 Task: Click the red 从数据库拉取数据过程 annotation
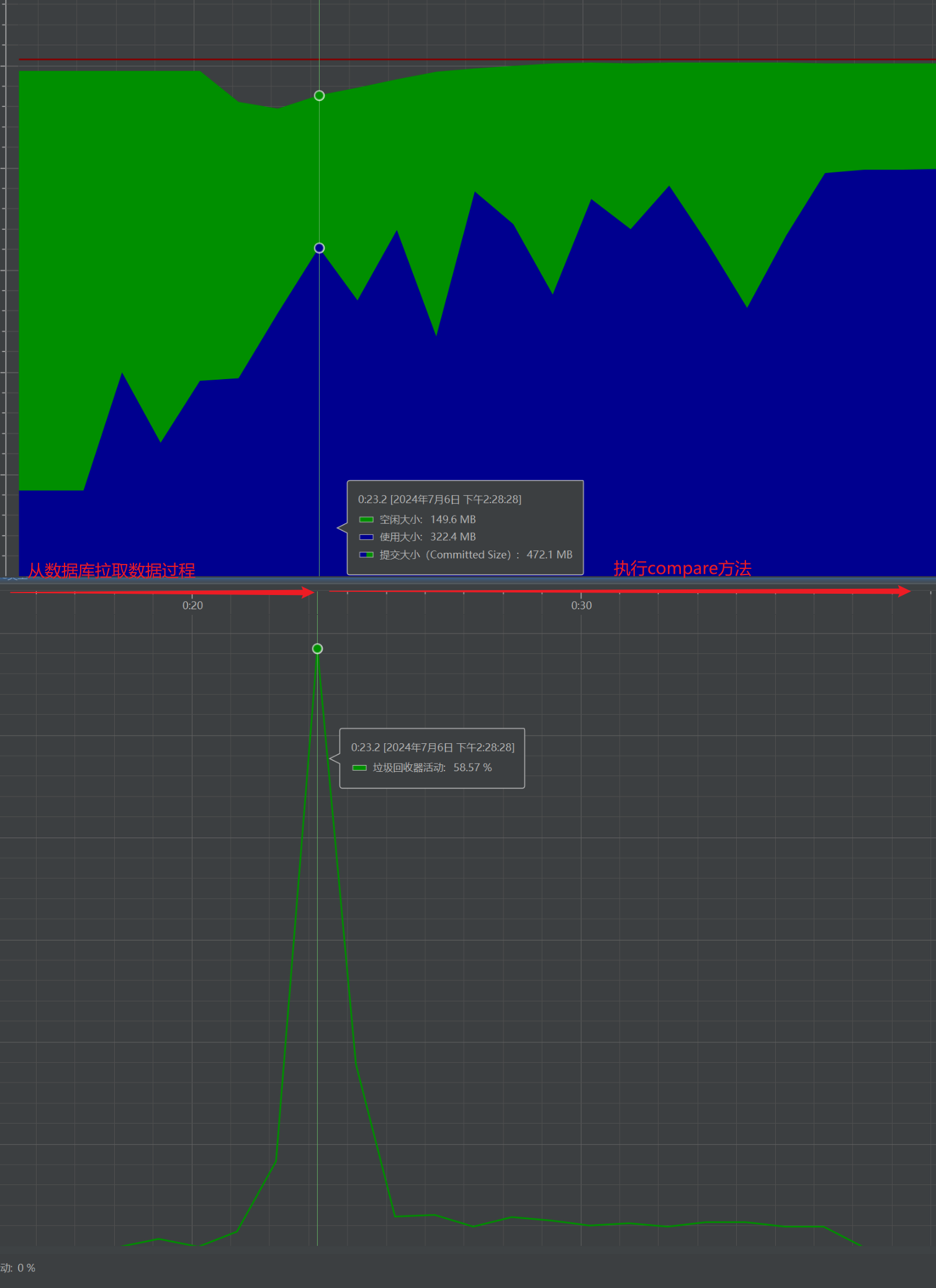(x=112, y=570)
